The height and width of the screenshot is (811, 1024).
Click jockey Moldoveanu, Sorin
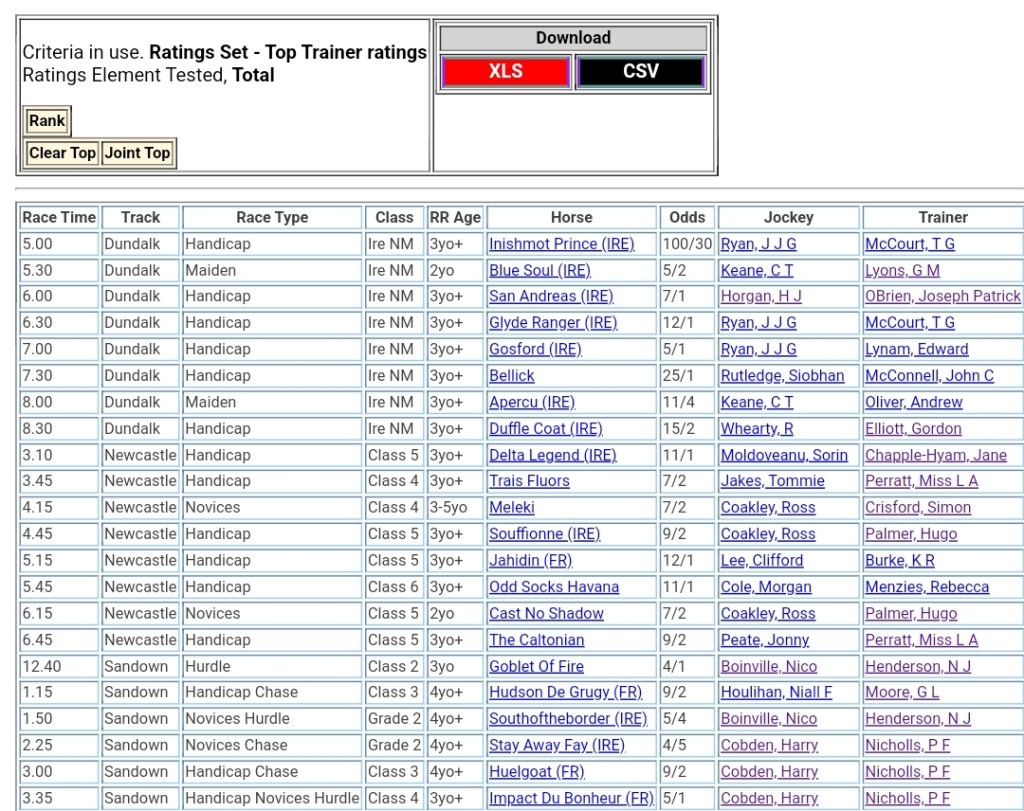click(x=784, y=455)
